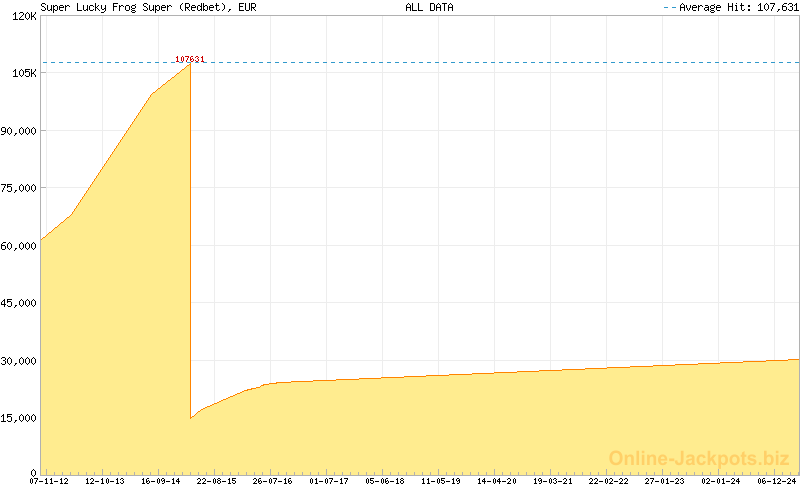Select the 05-06-18 date label
The height and width of the screenshot is (490, 800).
pyautogui.click(x=385, y=481)
